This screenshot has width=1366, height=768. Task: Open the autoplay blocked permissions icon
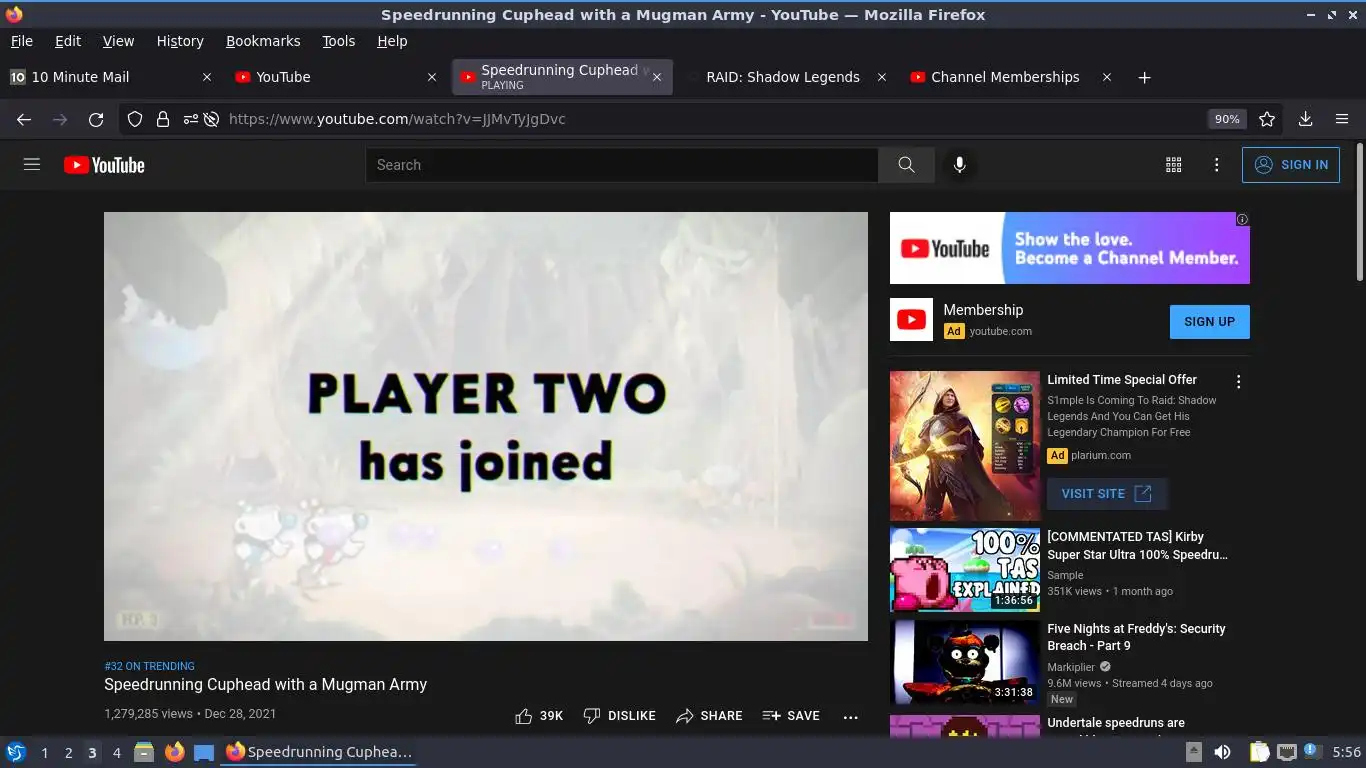click(x=211, y=119)
